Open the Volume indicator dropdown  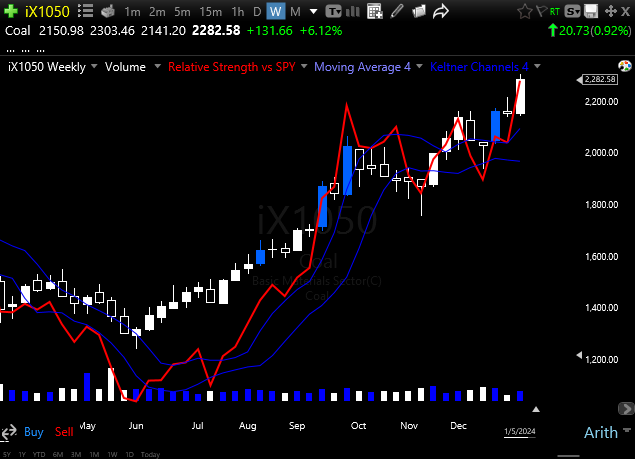[131, 67]
